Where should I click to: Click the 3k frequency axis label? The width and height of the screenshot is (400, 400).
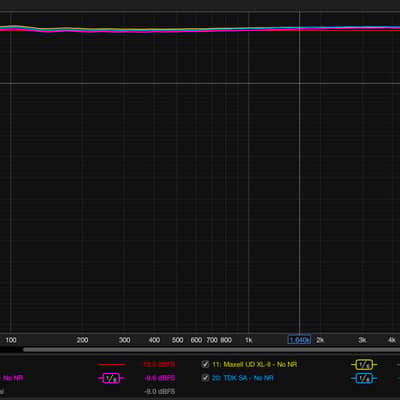pos(362,340)
